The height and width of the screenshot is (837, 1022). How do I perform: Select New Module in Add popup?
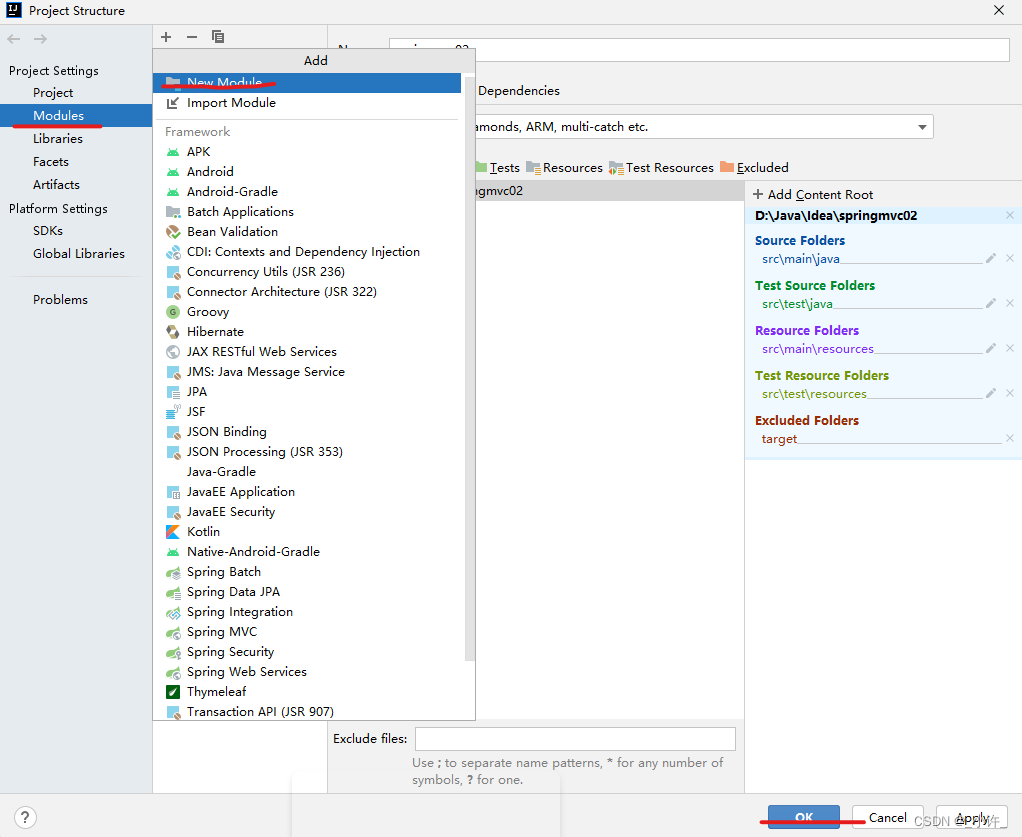tap(306, 83)
